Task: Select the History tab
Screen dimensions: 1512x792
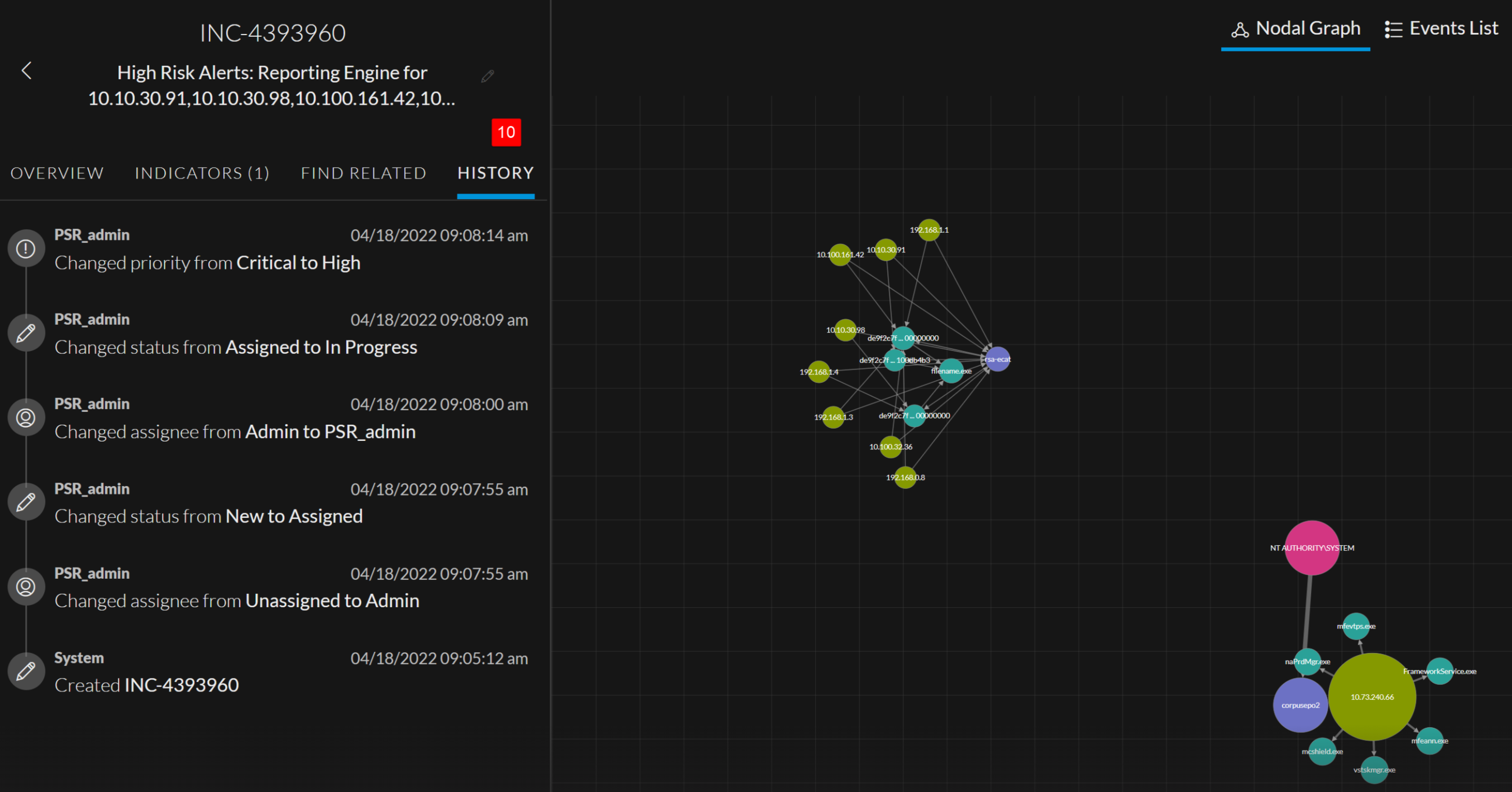Action: point(495,173)
